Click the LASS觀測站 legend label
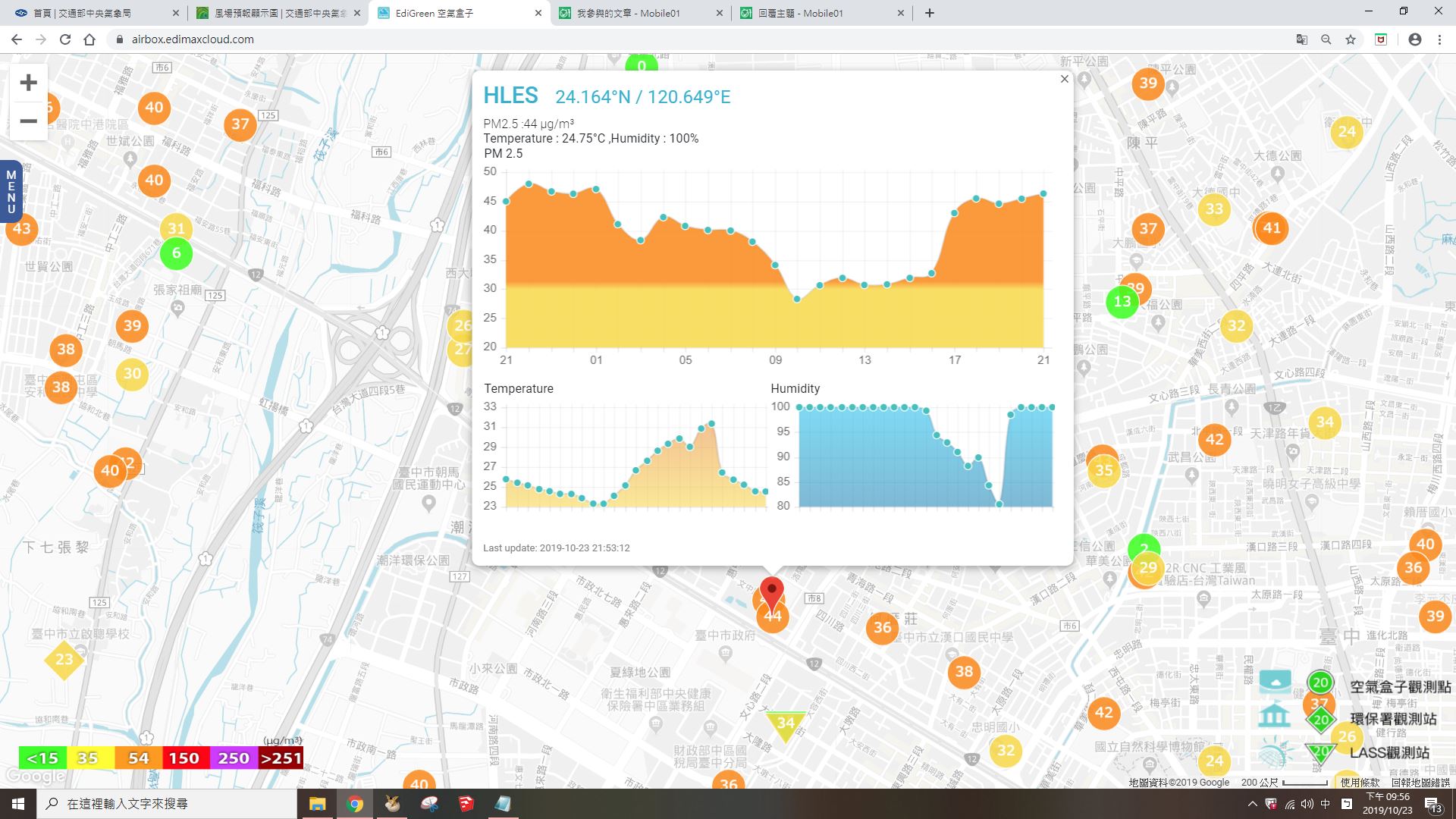1456x819 pixels. point(1389,752)
